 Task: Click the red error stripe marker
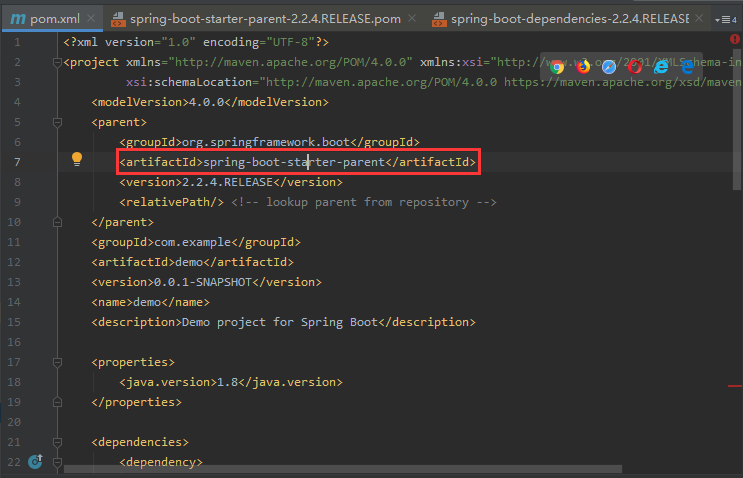[x=734, y=386]
